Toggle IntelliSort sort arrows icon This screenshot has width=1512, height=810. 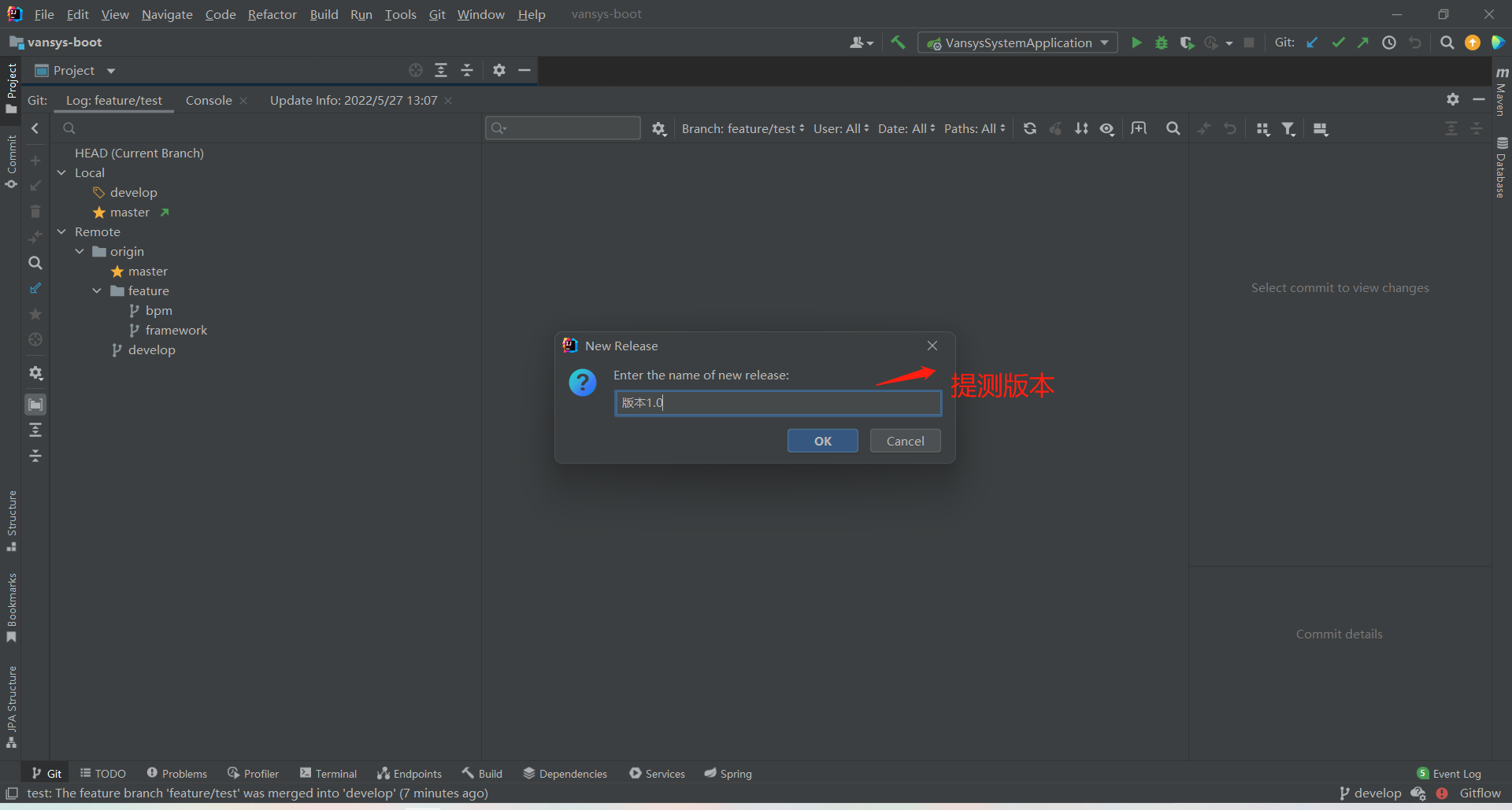coord(1081,129)
